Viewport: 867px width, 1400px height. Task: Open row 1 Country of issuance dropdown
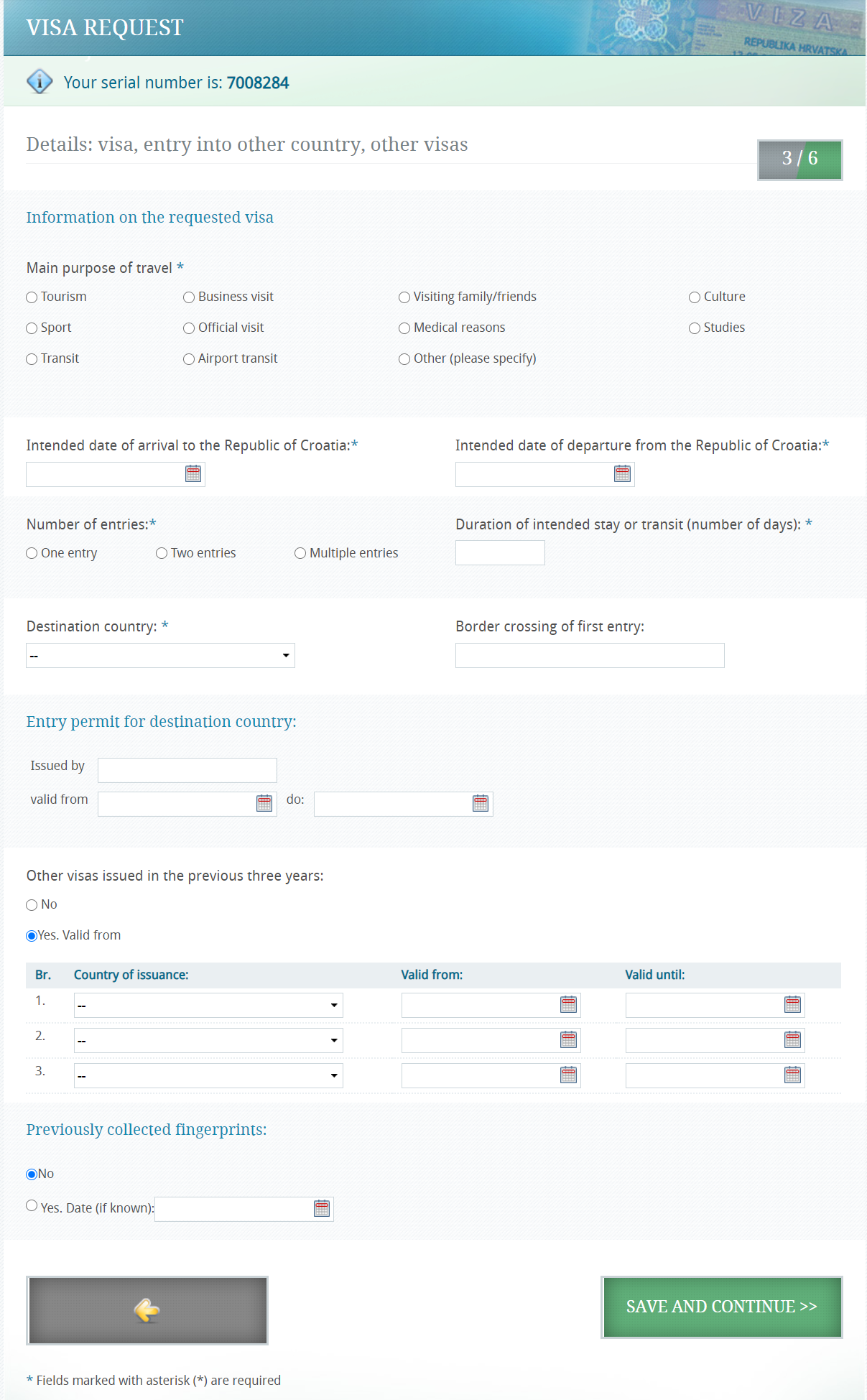click(208, 1005)
